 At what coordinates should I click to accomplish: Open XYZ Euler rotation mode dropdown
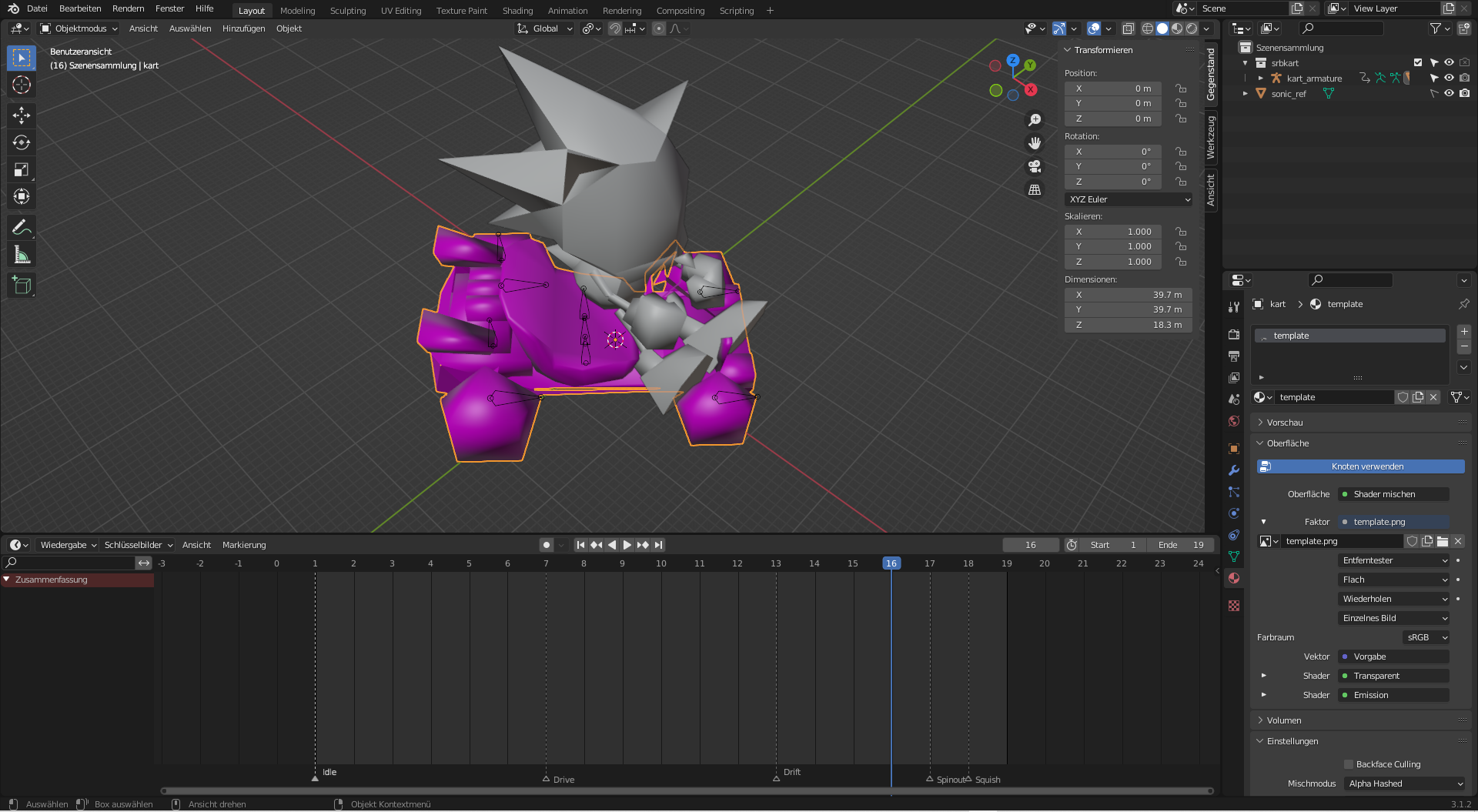coord(1129,199)
